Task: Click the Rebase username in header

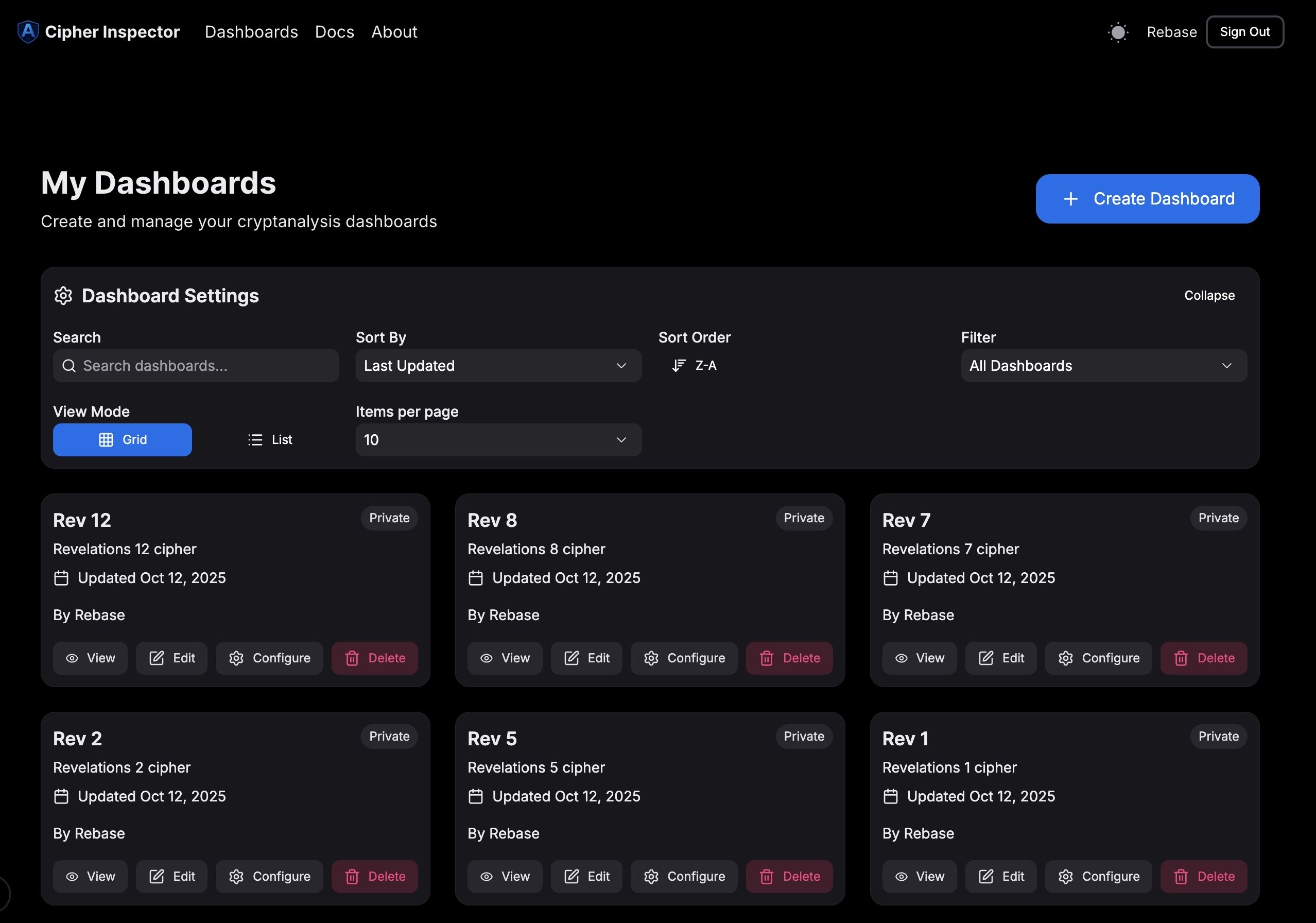Action: point(1171,32)
